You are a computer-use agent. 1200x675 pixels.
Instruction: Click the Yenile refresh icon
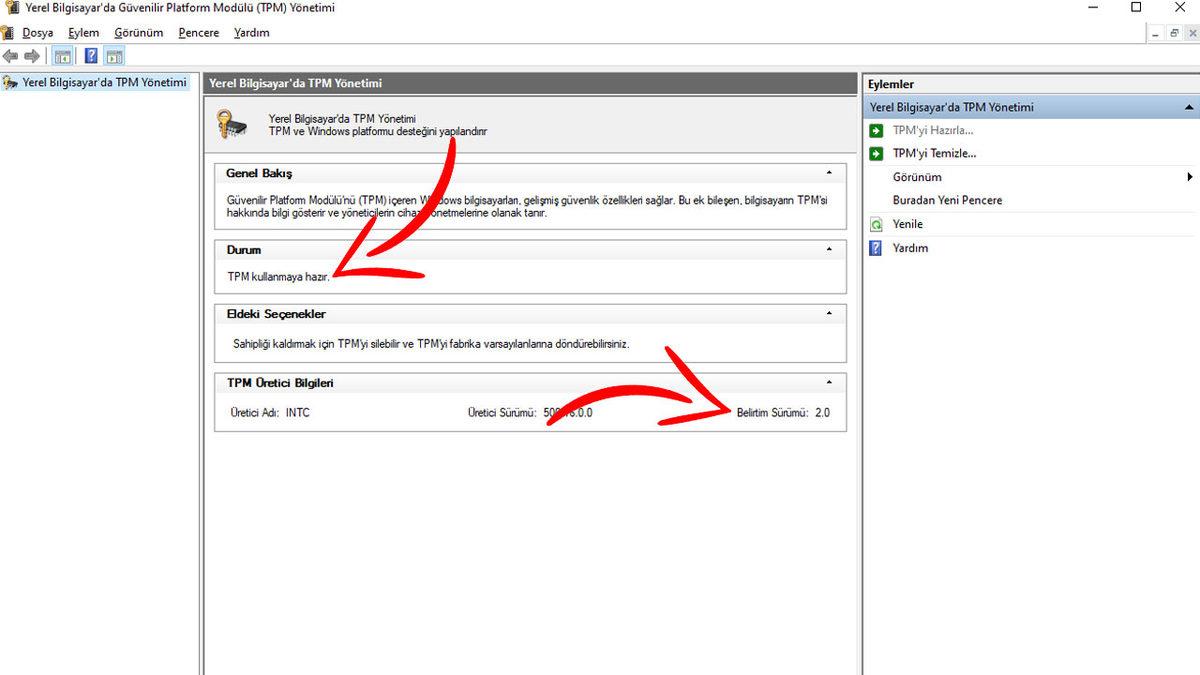coord(876,225)
